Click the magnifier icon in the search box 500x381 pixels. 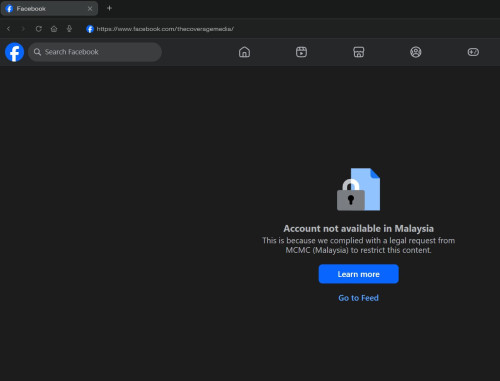37,52
